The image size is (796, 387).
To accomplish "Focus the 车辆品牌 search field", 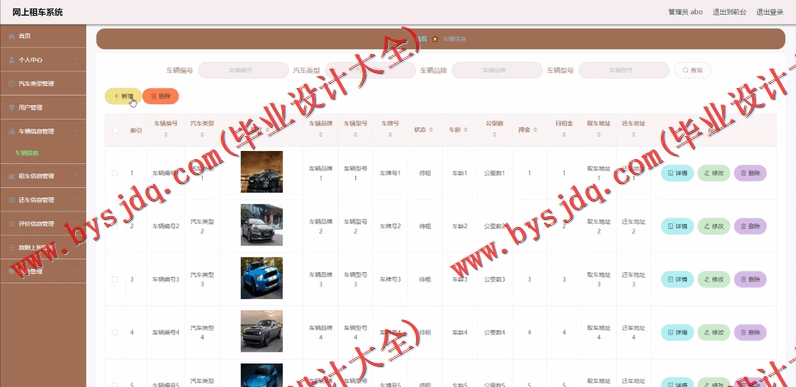I will [x=497, y=71].
